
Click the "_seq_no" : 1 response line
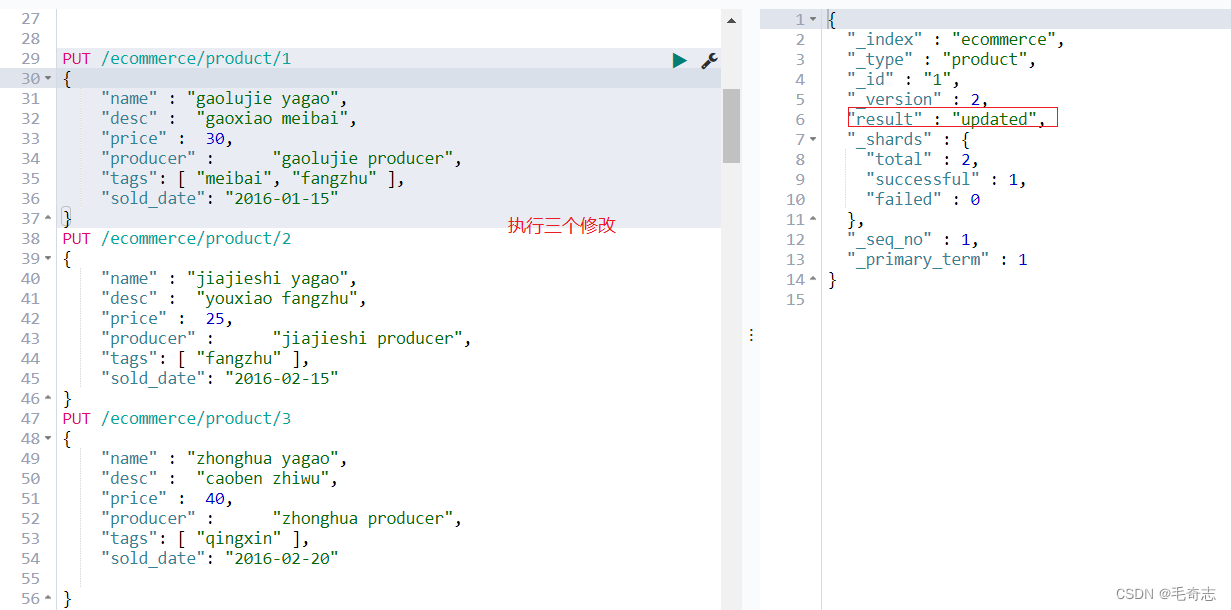point(912,240)
